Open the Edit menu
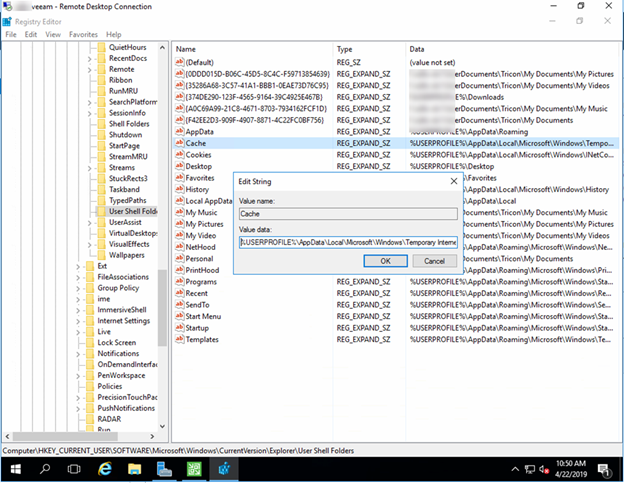Viewport: 624px width, 483px height. 31,34
